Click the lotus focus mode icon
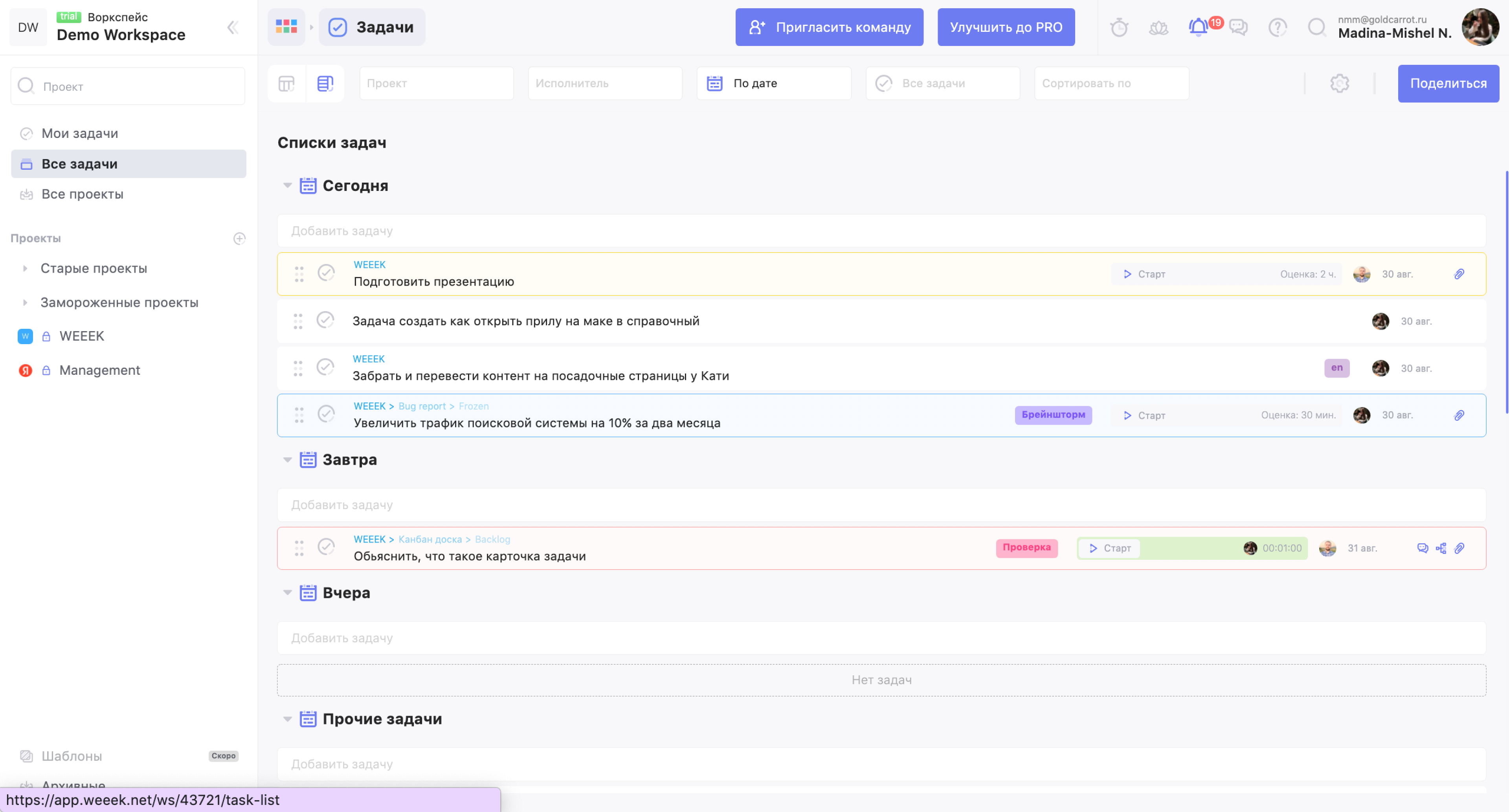Viewport: 1509px width, 812px height. pos(1158,27)
